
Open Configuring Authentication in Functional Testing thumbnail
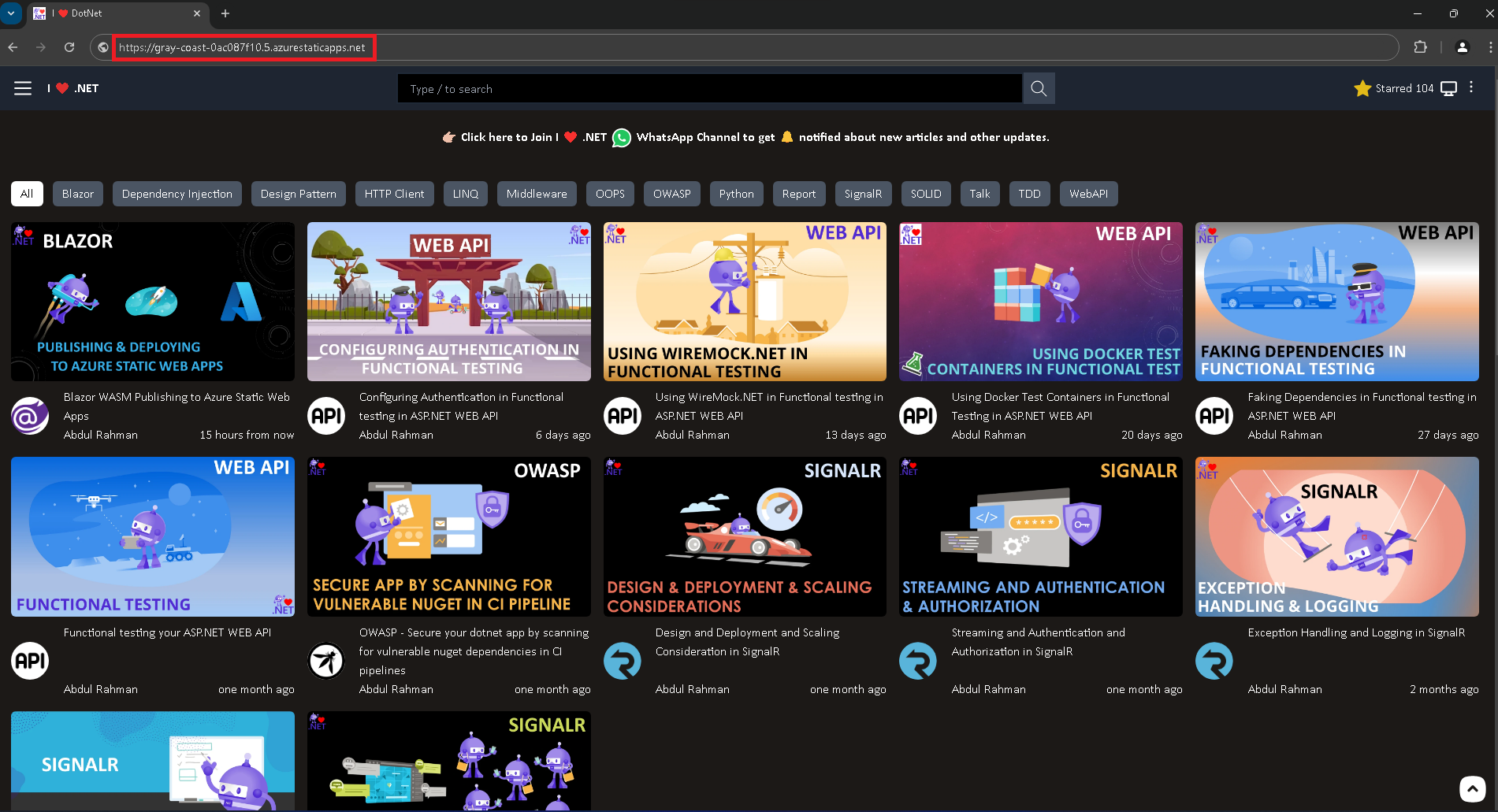pyautogui.click(x=449, y=302)
